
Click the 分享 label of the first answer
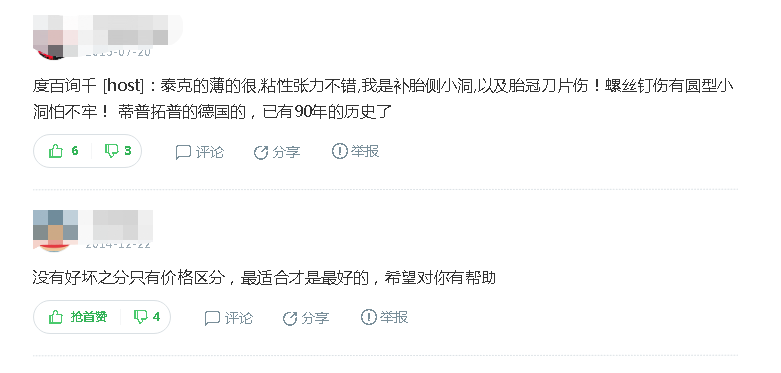pyautogui.click(x=286, y=152)
